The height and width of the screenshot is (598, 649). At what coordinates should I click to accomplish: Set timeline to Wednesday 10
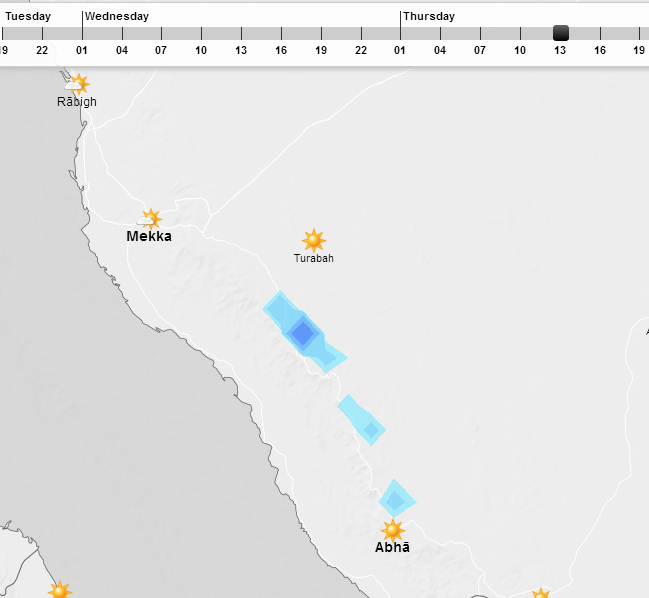pos(201,50)
